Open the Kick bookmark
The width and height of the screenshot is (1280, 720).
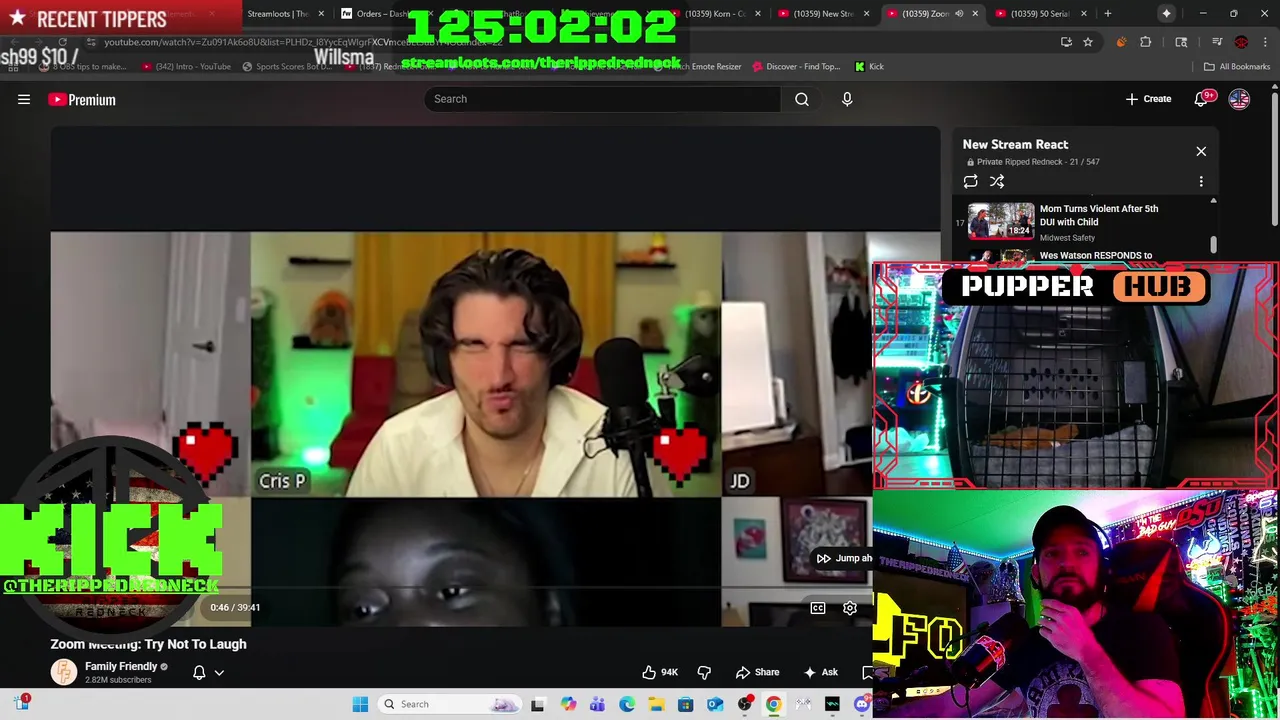[869, 67]
